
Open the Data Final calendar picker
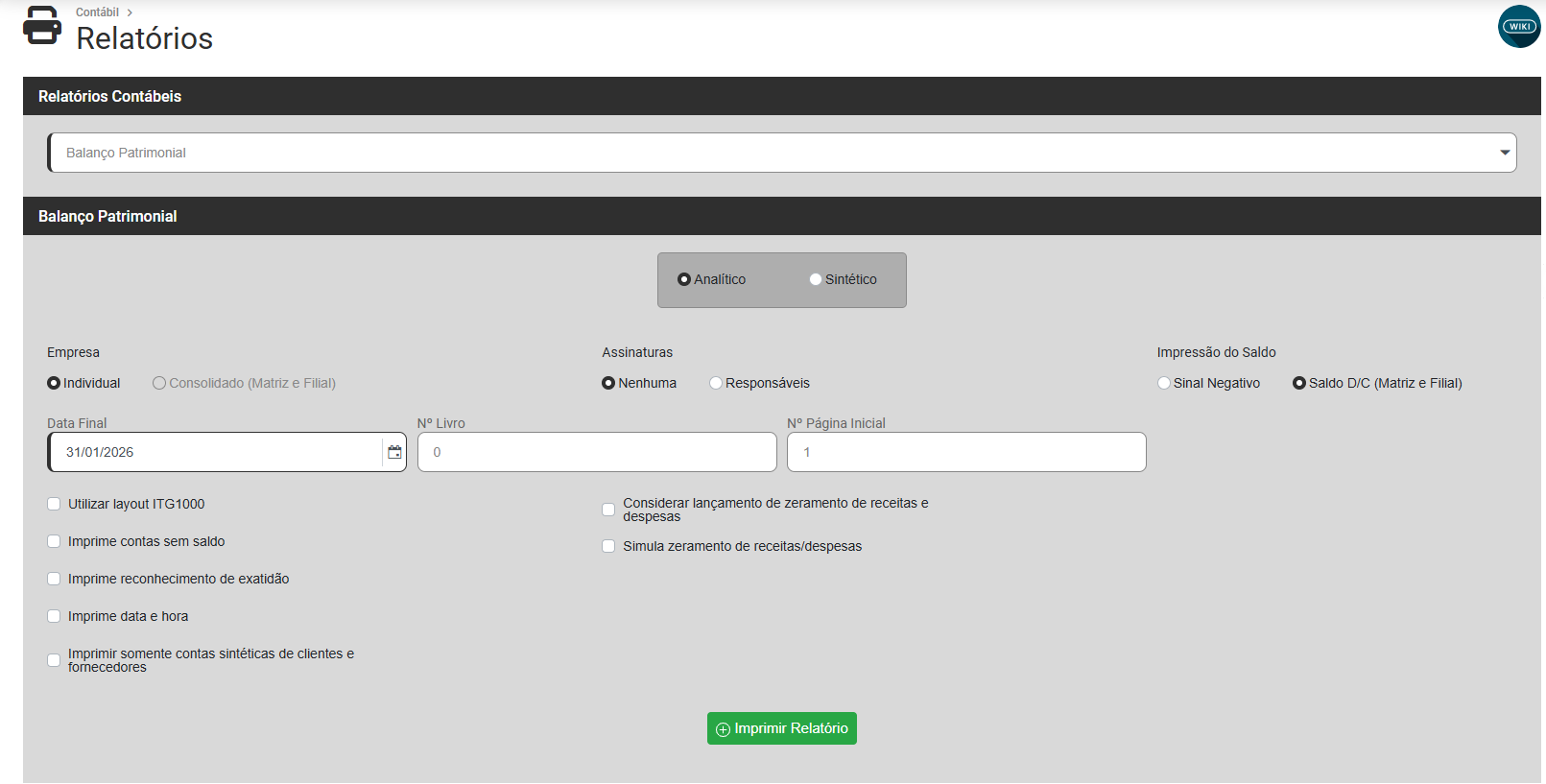click(x=394, y=452)
